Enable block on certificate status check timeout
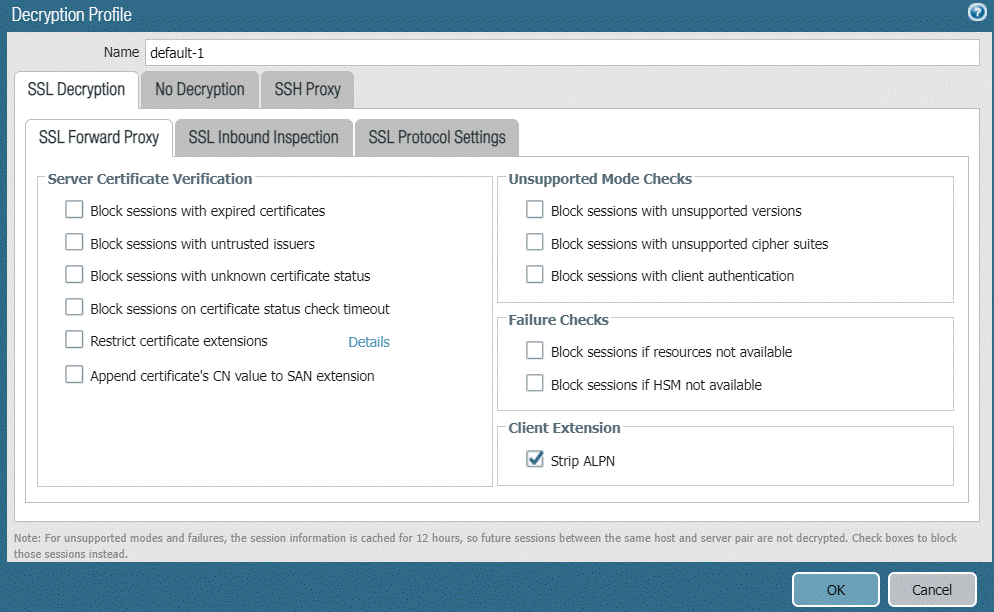 (x=74, y=308)
